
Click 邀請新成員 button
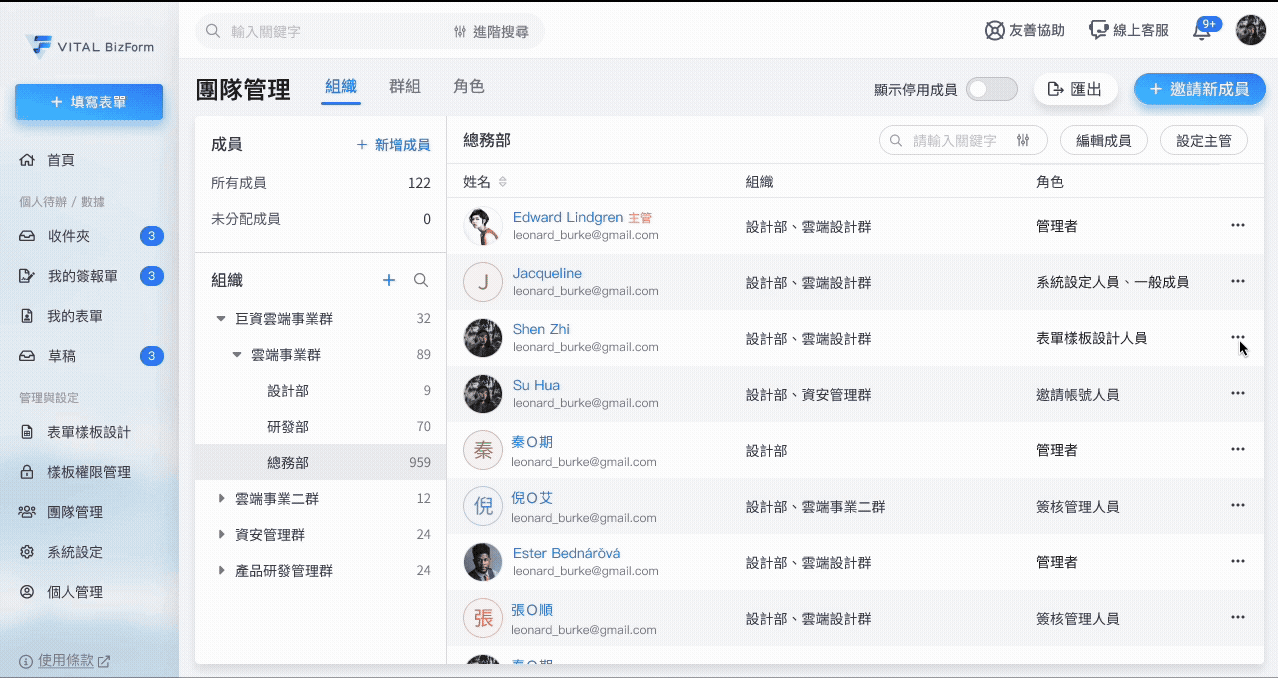pyautogui.click(x=1199, y=89)
